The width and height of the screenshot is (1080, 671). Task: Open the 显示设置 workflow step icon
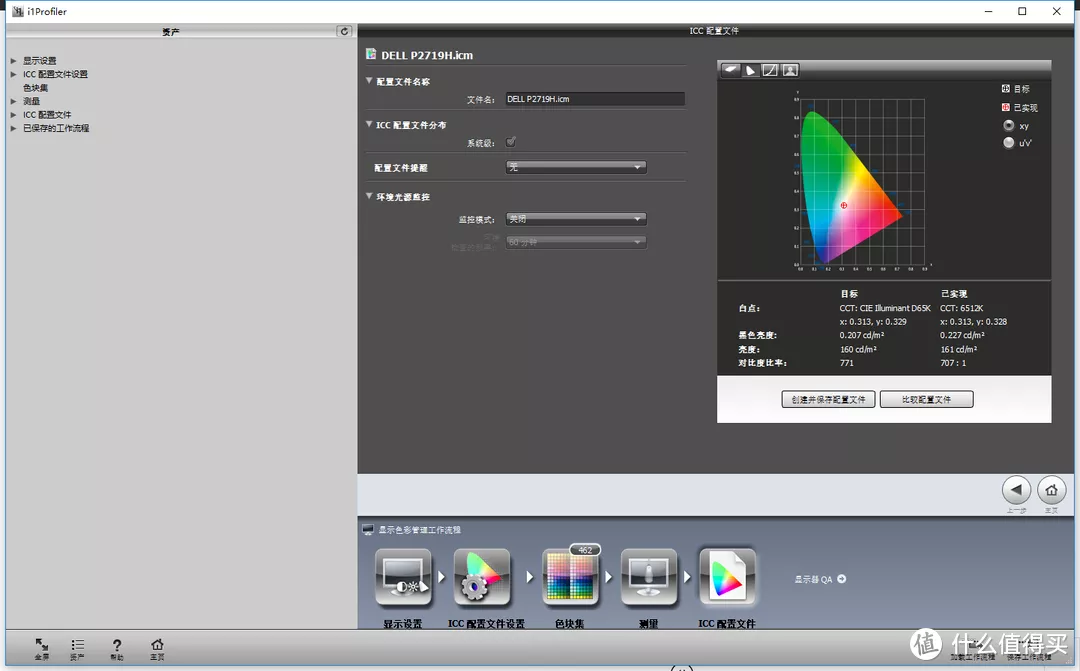click(404, 577)
